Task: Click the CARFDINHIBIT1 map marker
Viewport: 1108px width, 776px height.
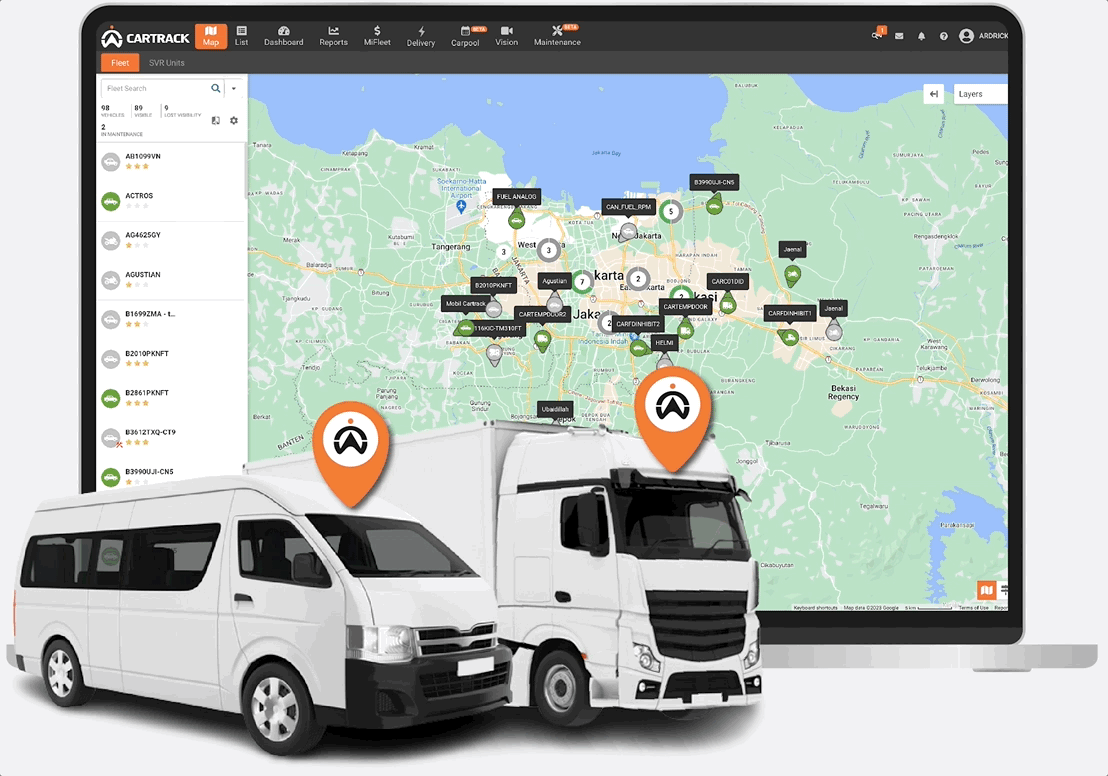Action: click(x=789, y=336)
